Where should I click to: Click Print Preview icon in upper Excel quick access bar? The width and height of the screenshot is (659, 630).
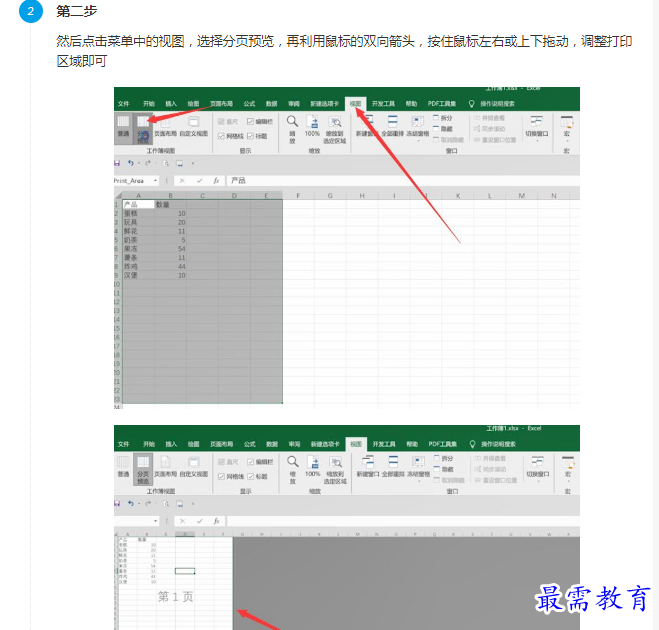click(x=166, y=163)
